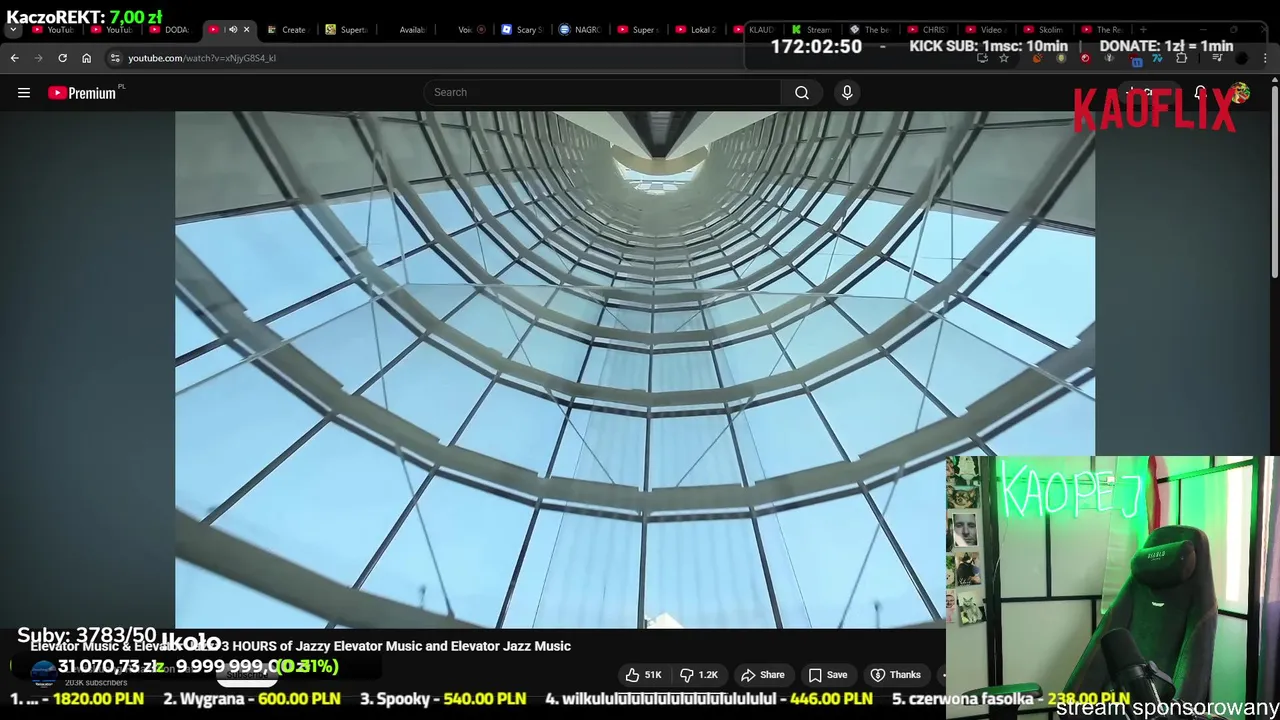Click the install app icon in address bar
Screen dimensions: 1280x720
point(982,58)
